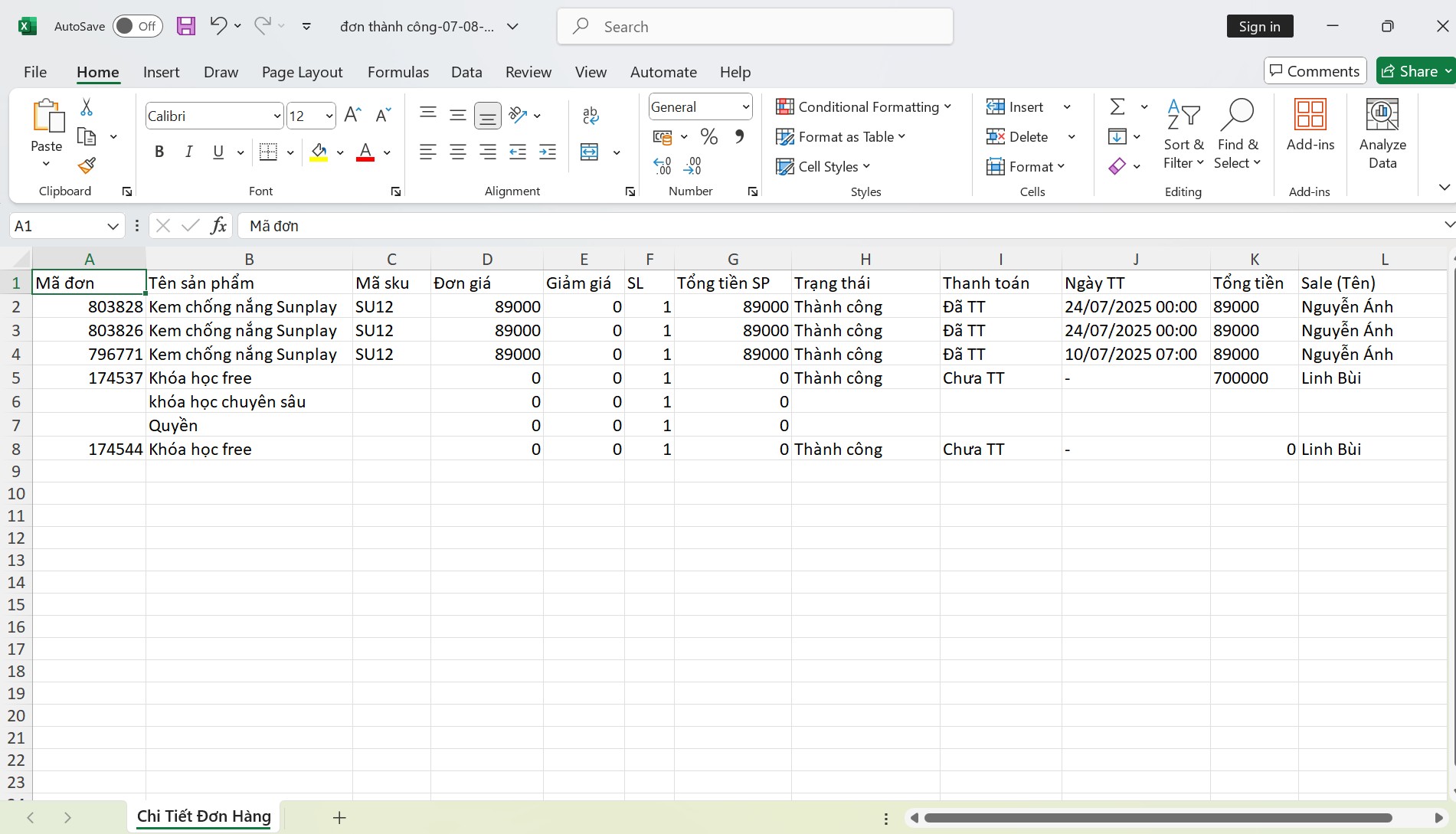This screenshot has height=834, width=1456.
Task: Toggle Bold formatting
Action: coord(159,152)
